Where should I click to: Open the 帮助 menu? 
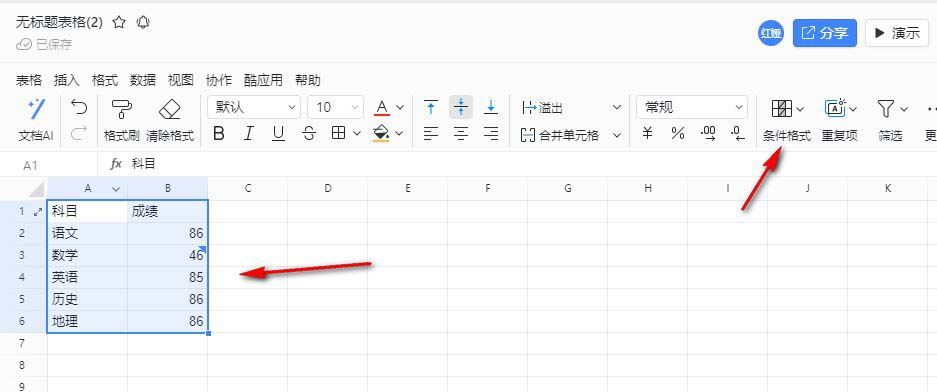click(x=308, y=80)
